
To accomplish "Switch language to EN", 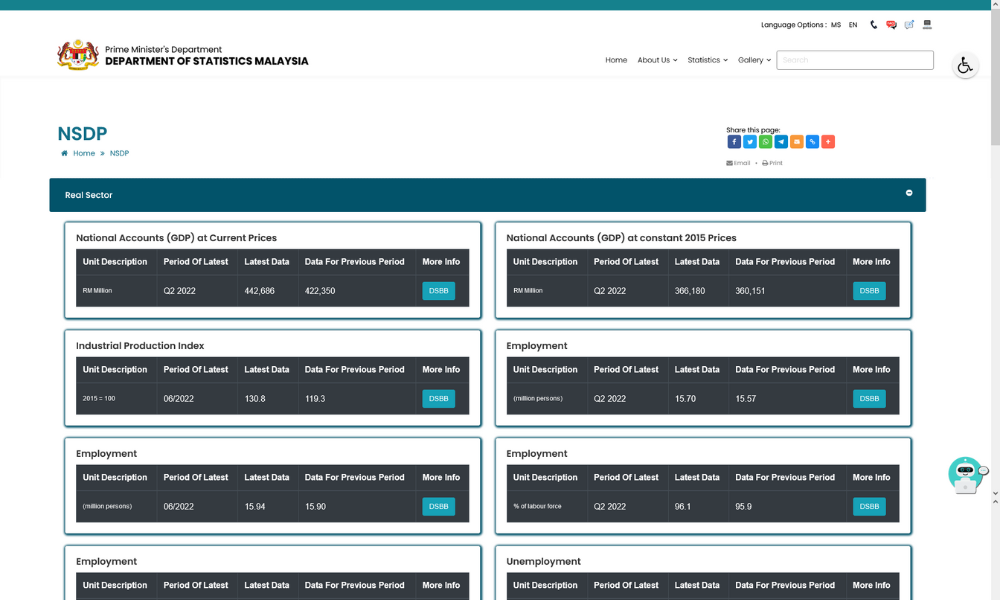I will 853,25.
